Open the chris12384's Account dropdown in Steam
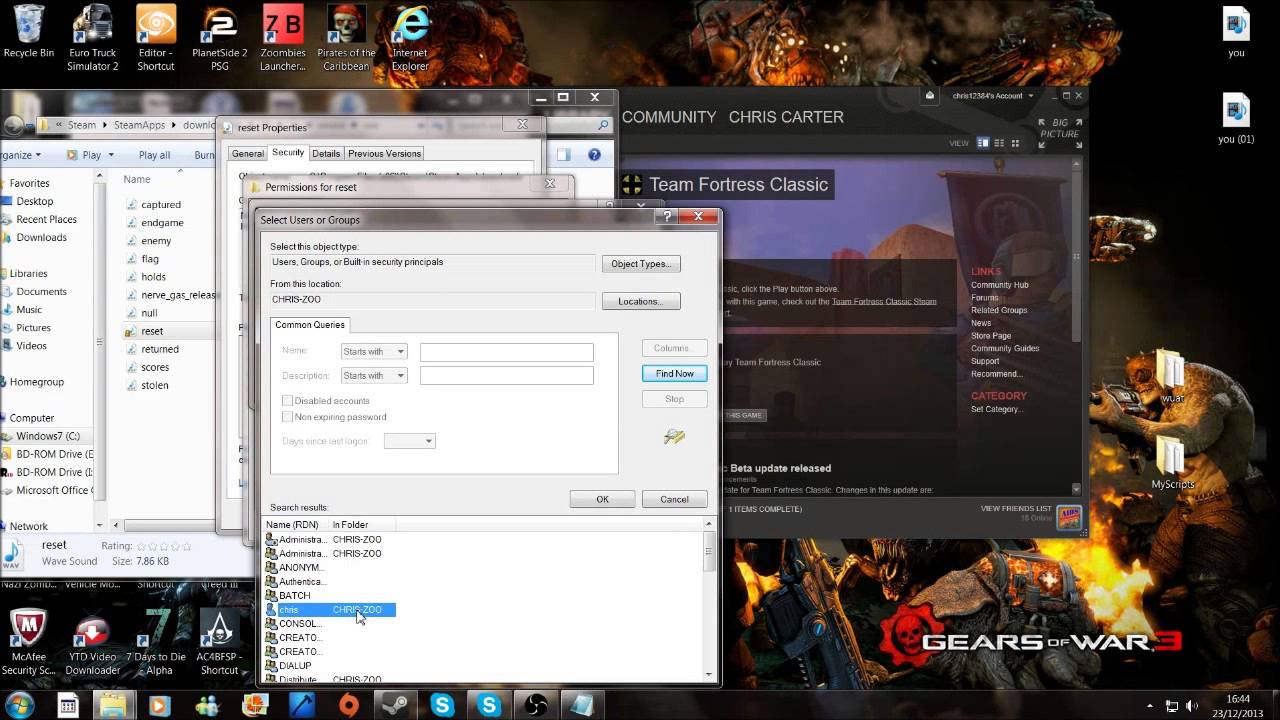Screen dimensions: 1280x720 point(992,96)
